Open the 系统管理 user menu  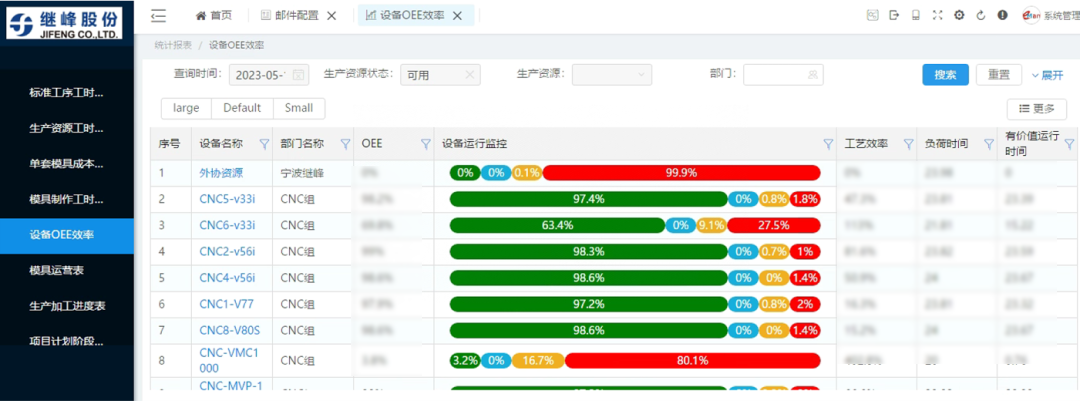point(1059,16)
